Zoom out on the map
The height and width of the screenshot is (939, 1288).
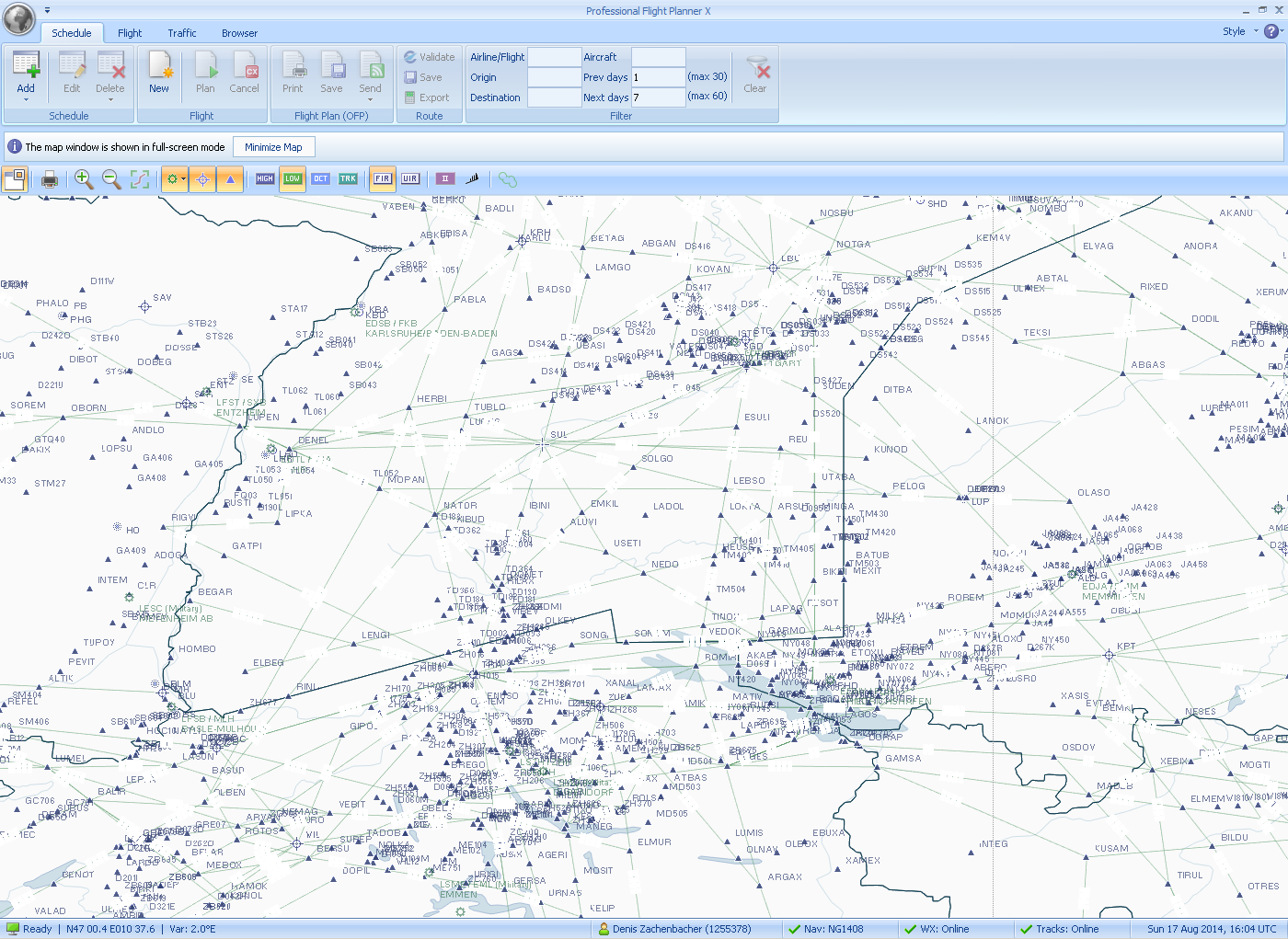click(111, 179)
